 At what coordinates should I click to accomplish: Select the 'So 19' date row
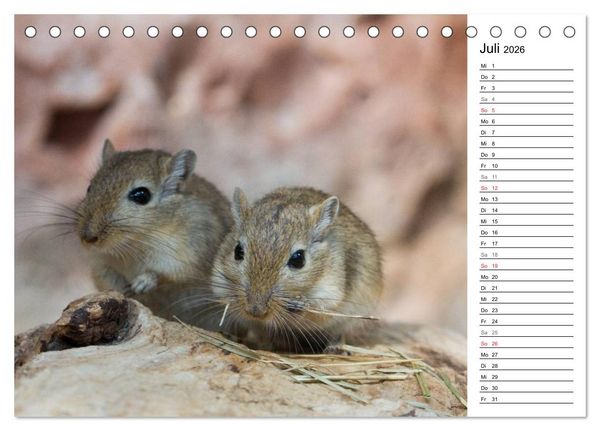(527, 266)
